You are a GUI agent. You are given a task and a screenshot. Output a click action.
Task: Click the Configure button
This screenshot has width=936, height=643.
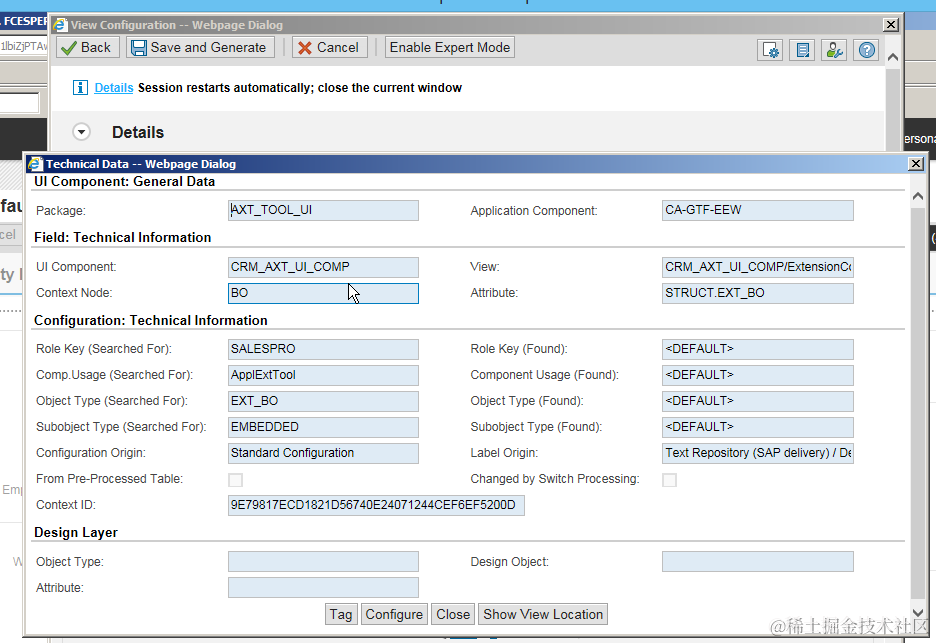[x=394, y=614]
